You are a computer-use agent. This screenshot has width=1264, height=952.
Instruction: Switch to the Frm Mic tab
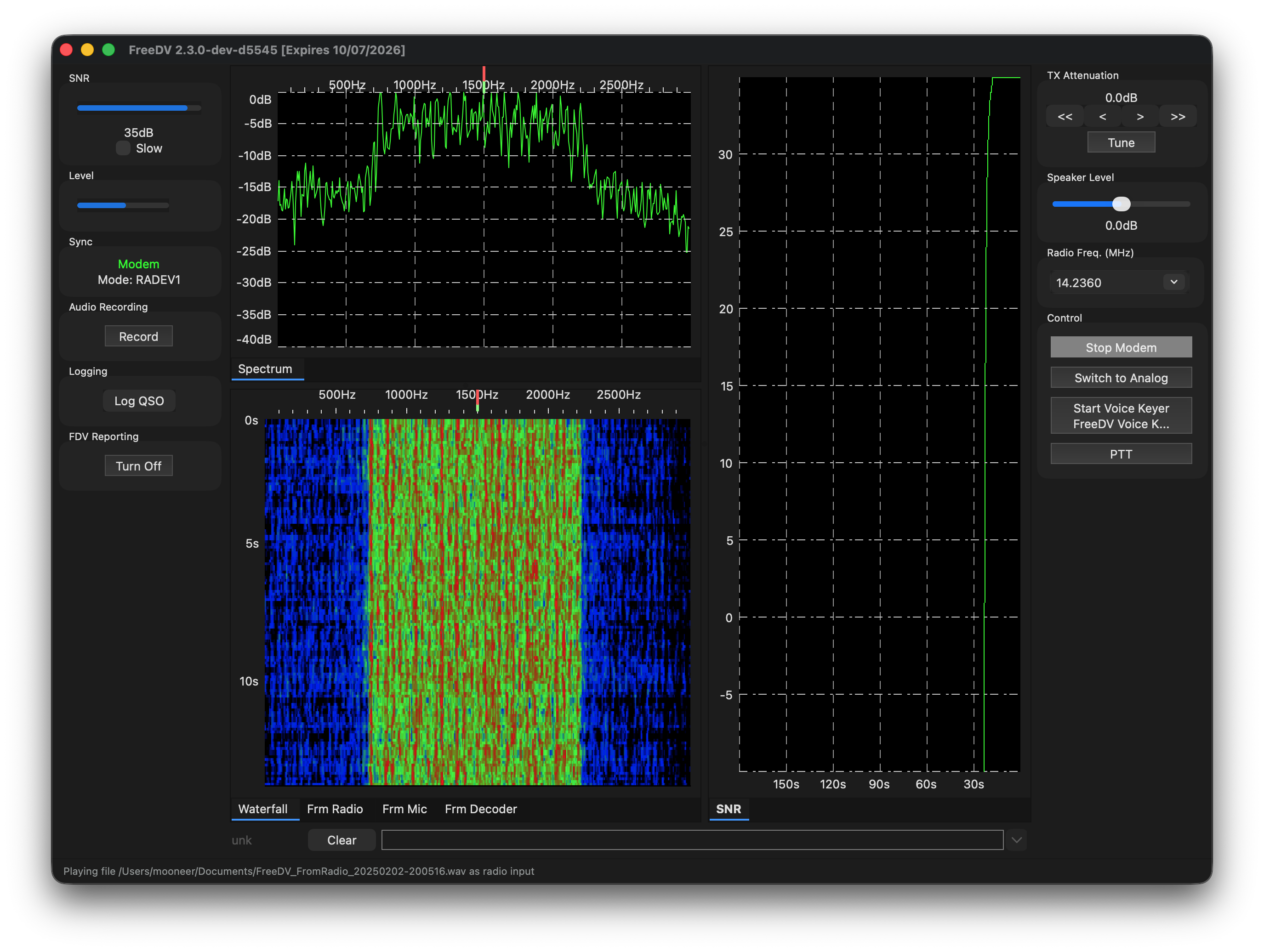tap(404, 809)
